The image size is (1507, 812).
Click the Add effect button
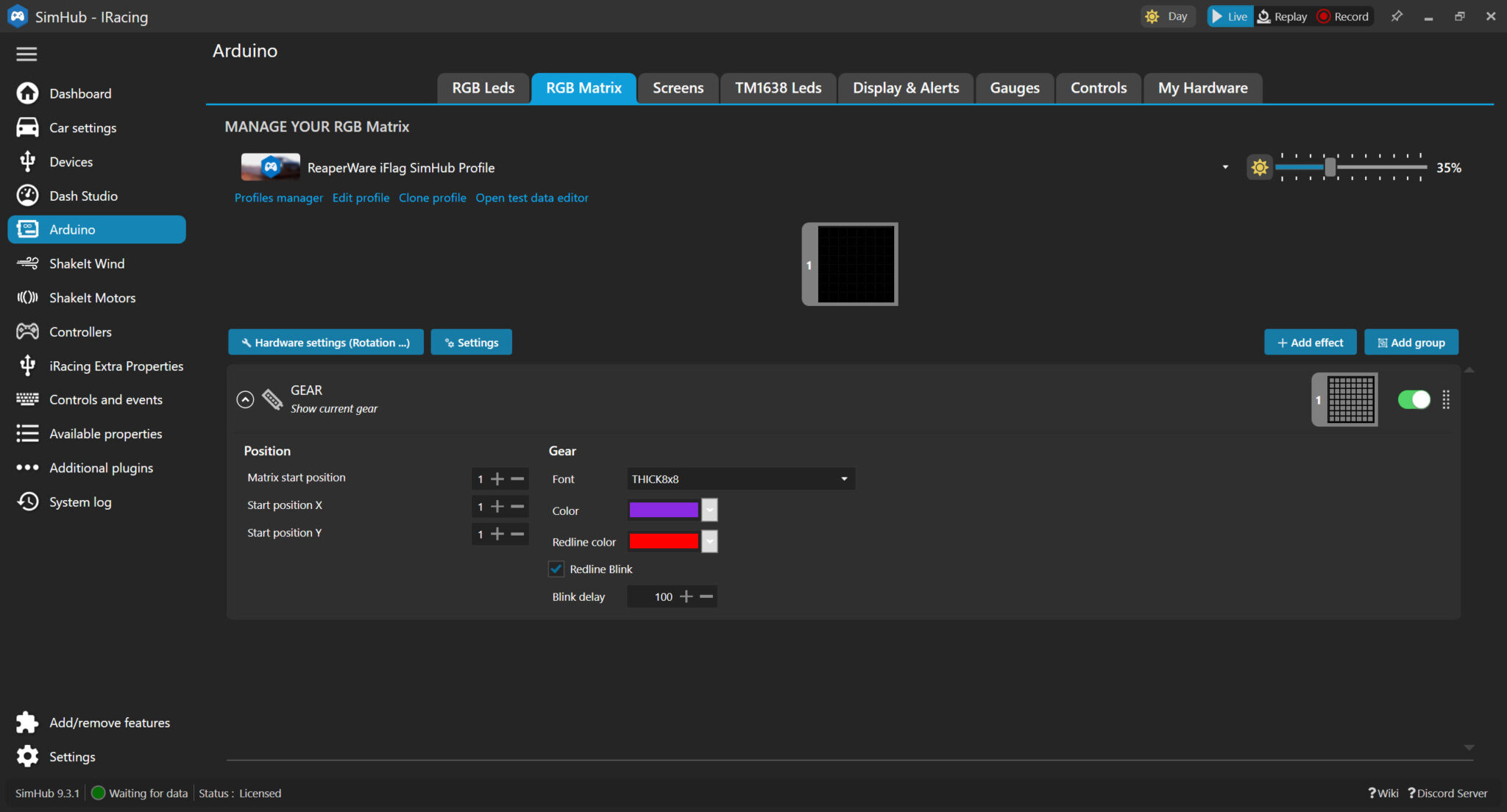pyautogui.click(x=1310, y=343)
